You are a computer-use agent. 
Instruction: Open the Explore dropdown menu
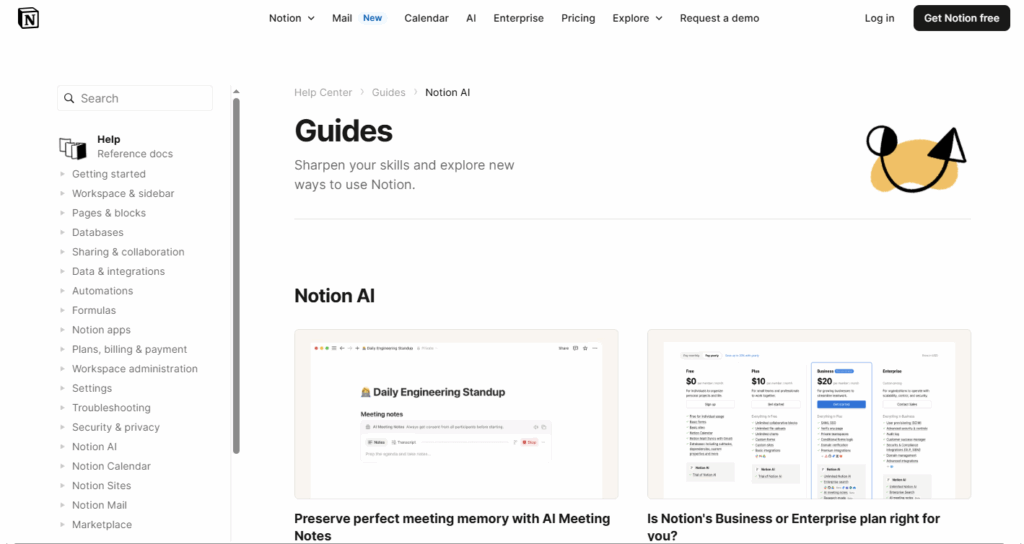[x=637, y=18]
